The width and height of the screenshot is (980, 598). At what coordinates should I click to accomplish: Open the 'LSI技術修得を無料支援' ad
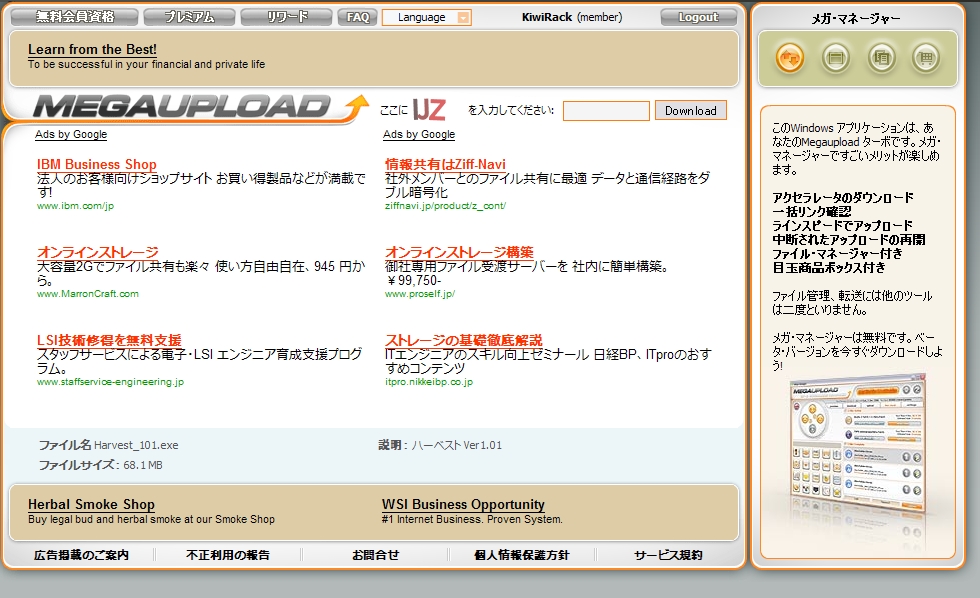click(x=109, y=340)
